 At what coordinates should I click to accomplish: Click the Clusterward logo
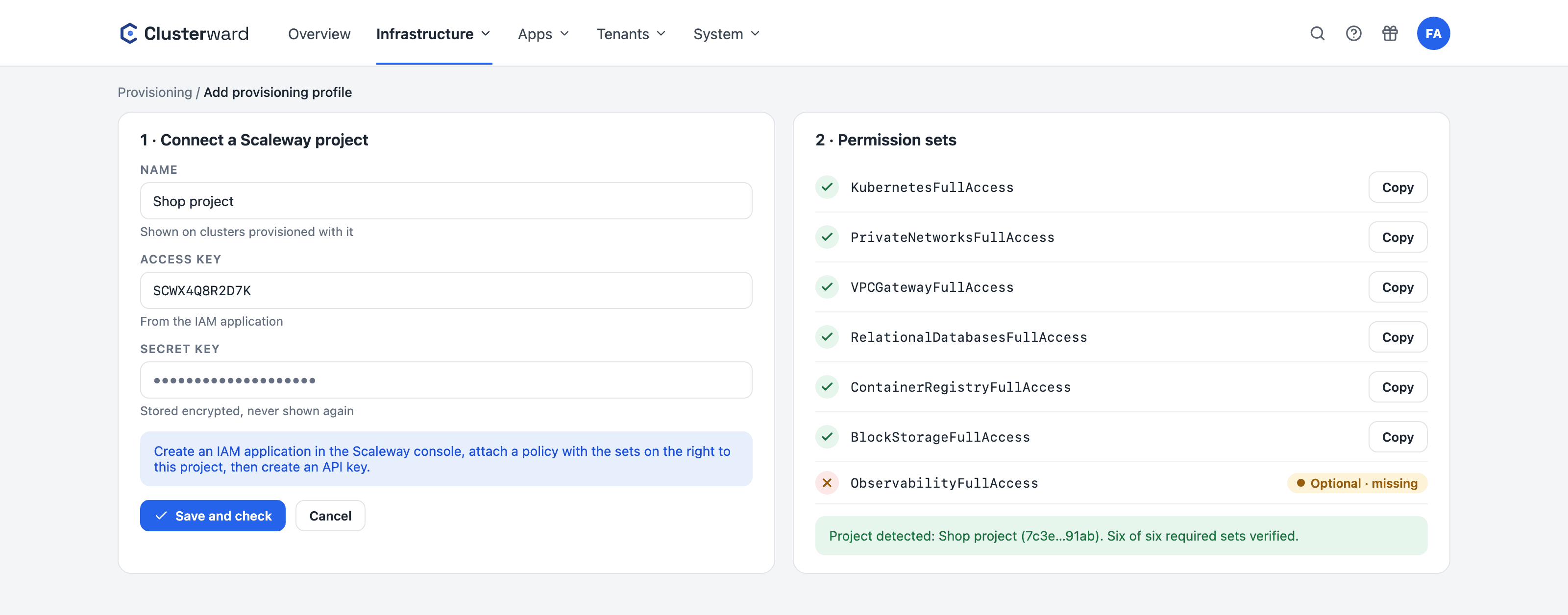[x=184, y=33]
